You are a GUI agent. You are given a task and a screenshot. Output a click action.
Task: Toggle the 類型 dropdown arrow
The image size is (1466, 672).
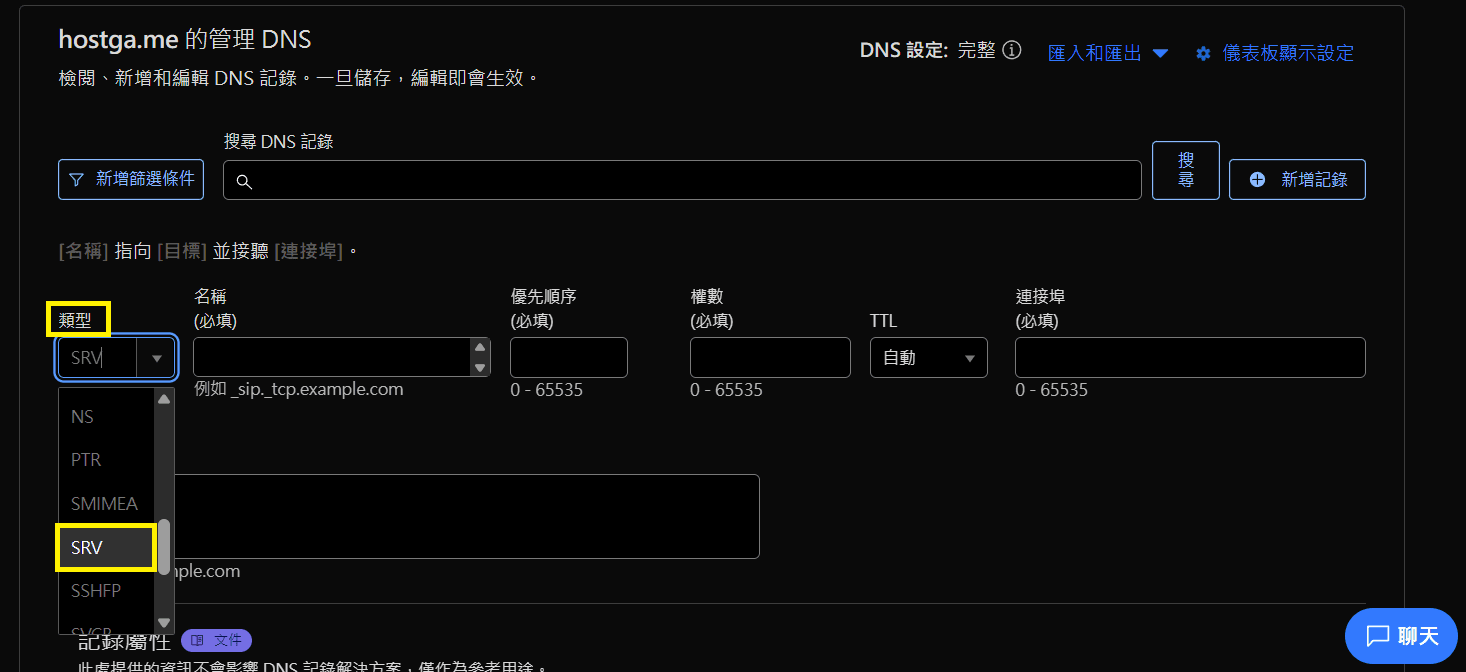coord(157,358)
